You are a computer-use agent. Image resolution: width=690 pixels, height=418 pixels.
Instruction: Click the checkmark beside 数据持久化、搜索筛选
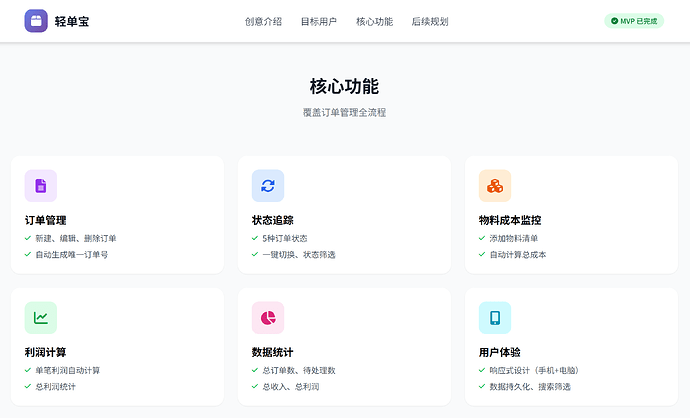pos(482,386)
